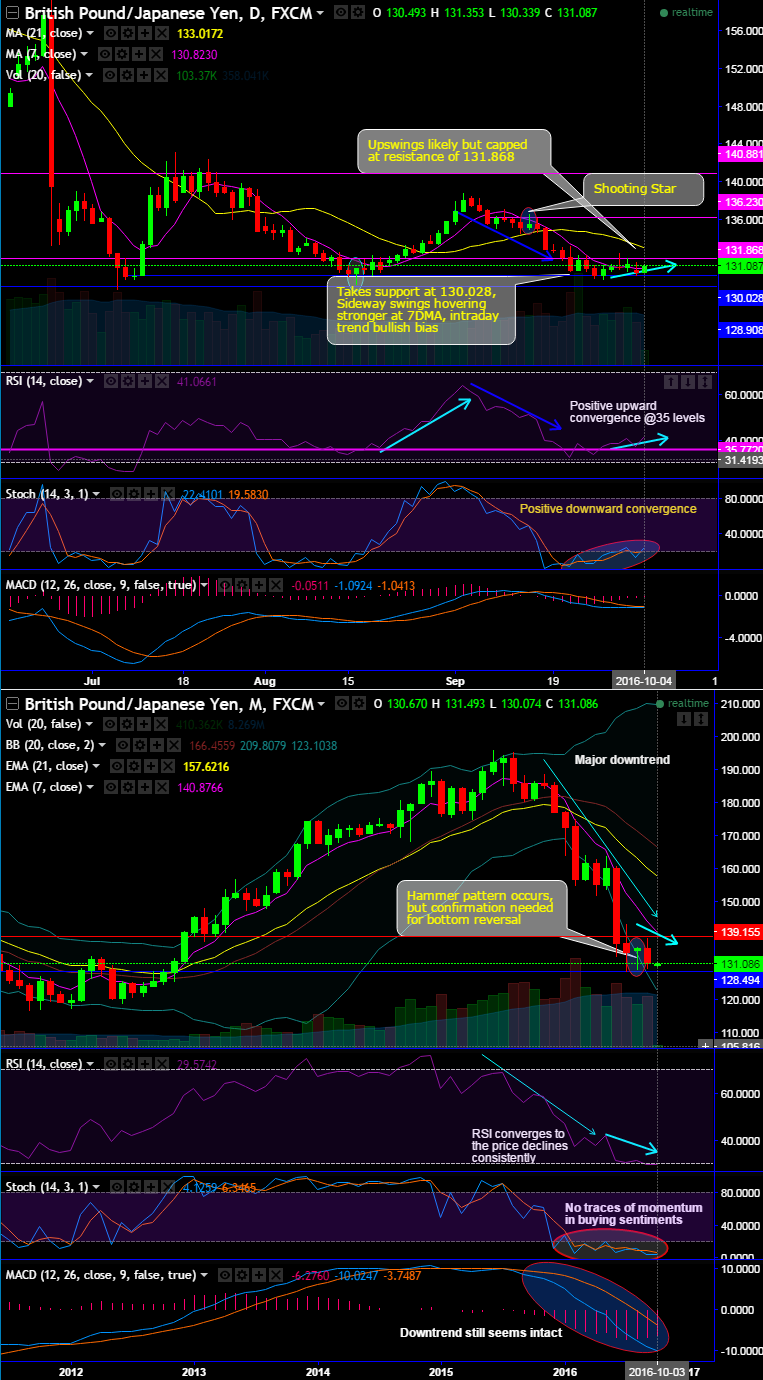Remove the daily MACD indicator

(x=275, y=586)
